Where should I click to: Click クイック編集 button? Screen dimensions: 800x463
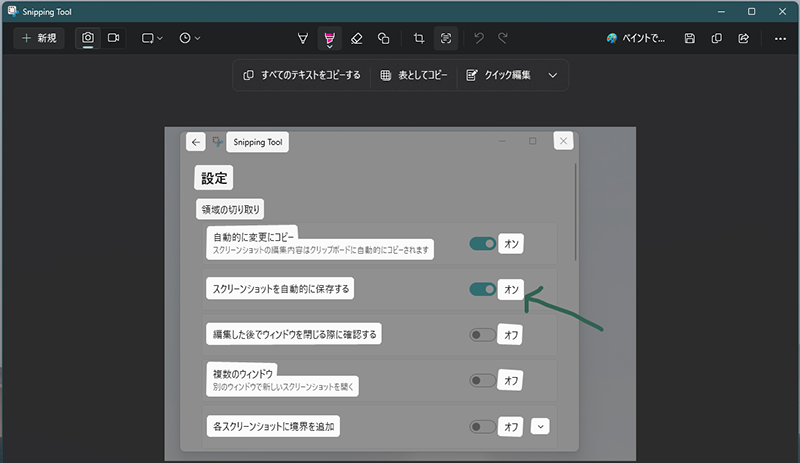pos(498,75)
